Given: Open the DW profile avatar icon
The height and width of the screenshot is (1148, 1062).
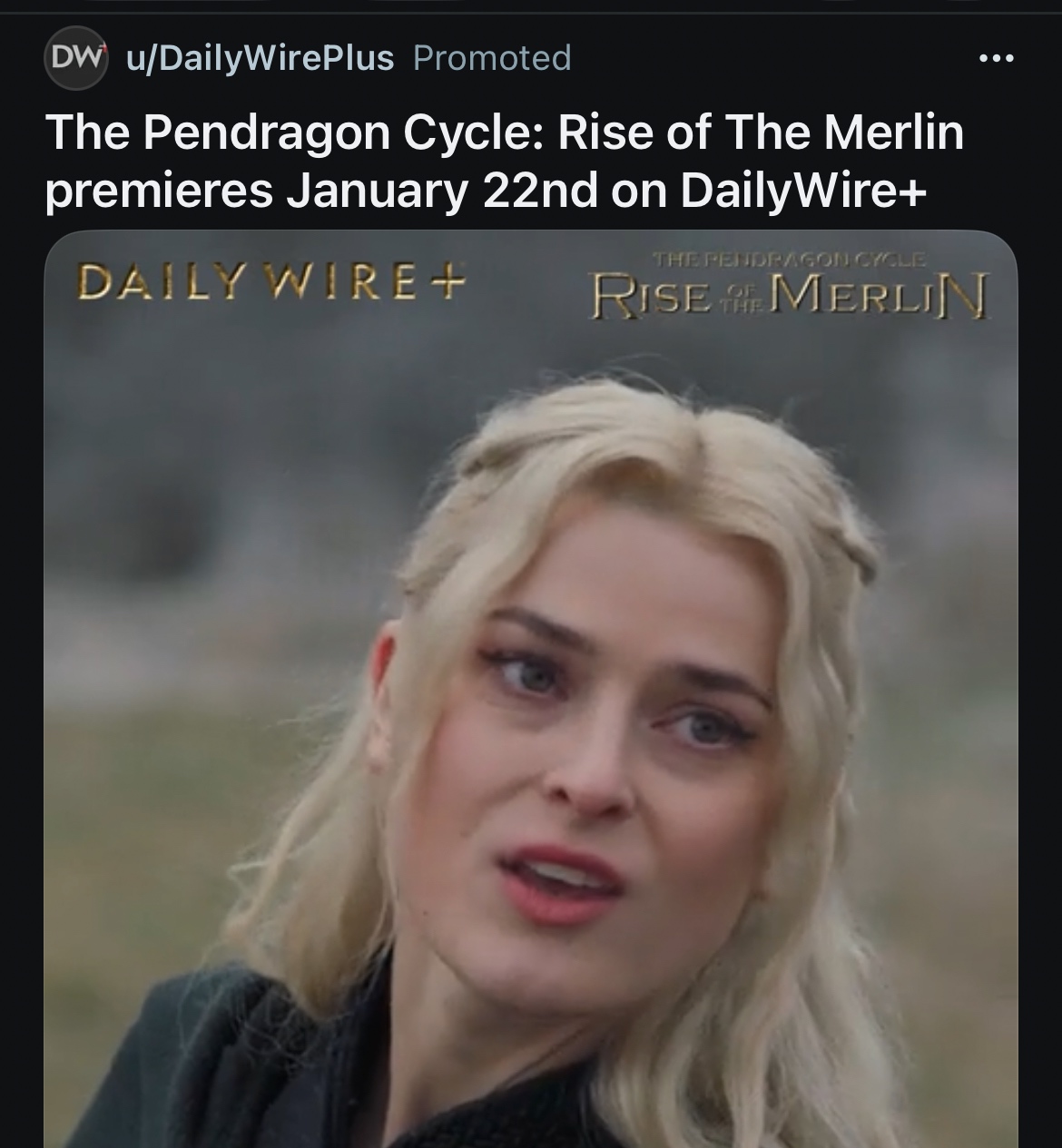Looking at the screenshot, I should [x=77, y=59].
